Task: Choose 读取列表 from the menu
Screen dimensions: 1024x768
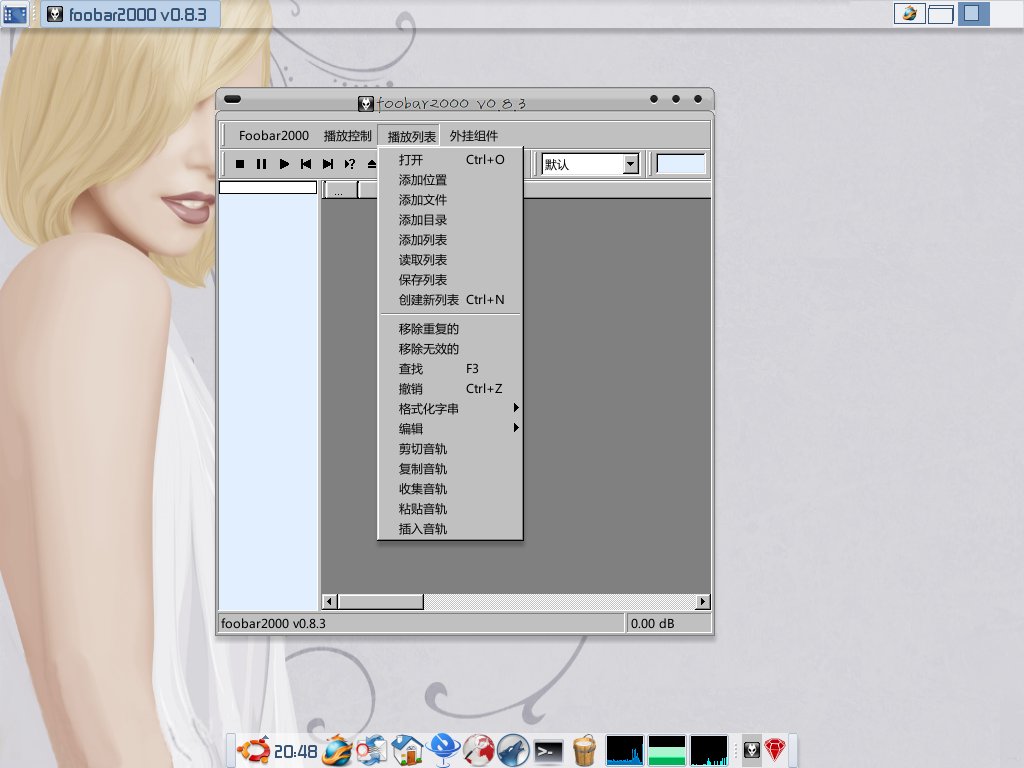Action: (451, 260)
